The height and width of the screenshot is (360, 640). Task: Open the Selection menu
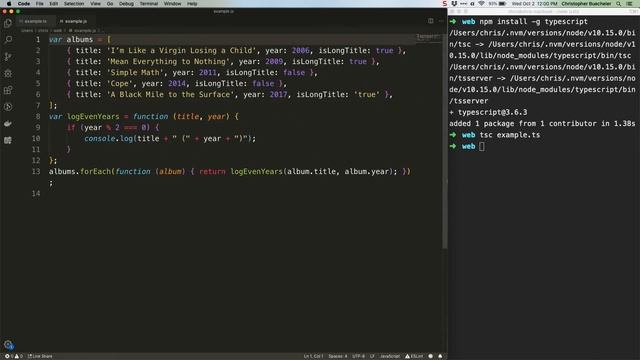coord(74,4)
